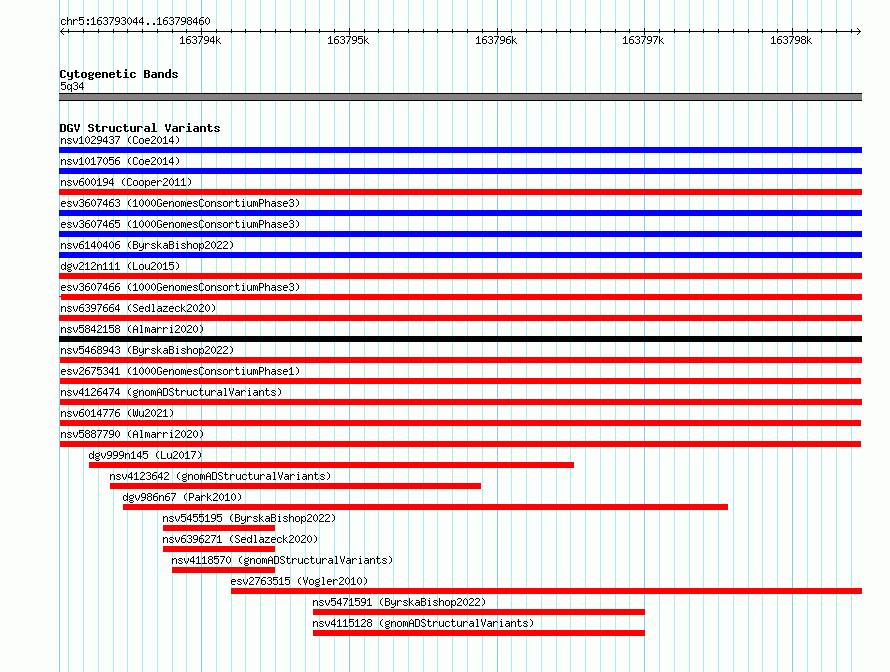Click the chr5:163793044..163798460 coordinate text
This screenshot has width=890, height=672.
click(135, 21)
